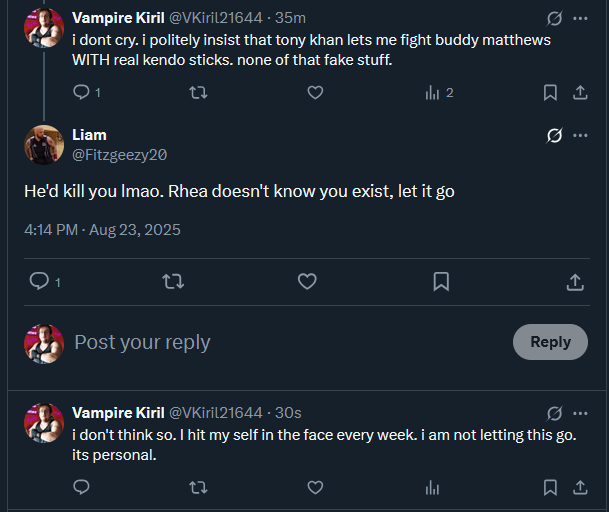Repost Vampire Kiril's kendo sticks tweet

click(198, 93)
